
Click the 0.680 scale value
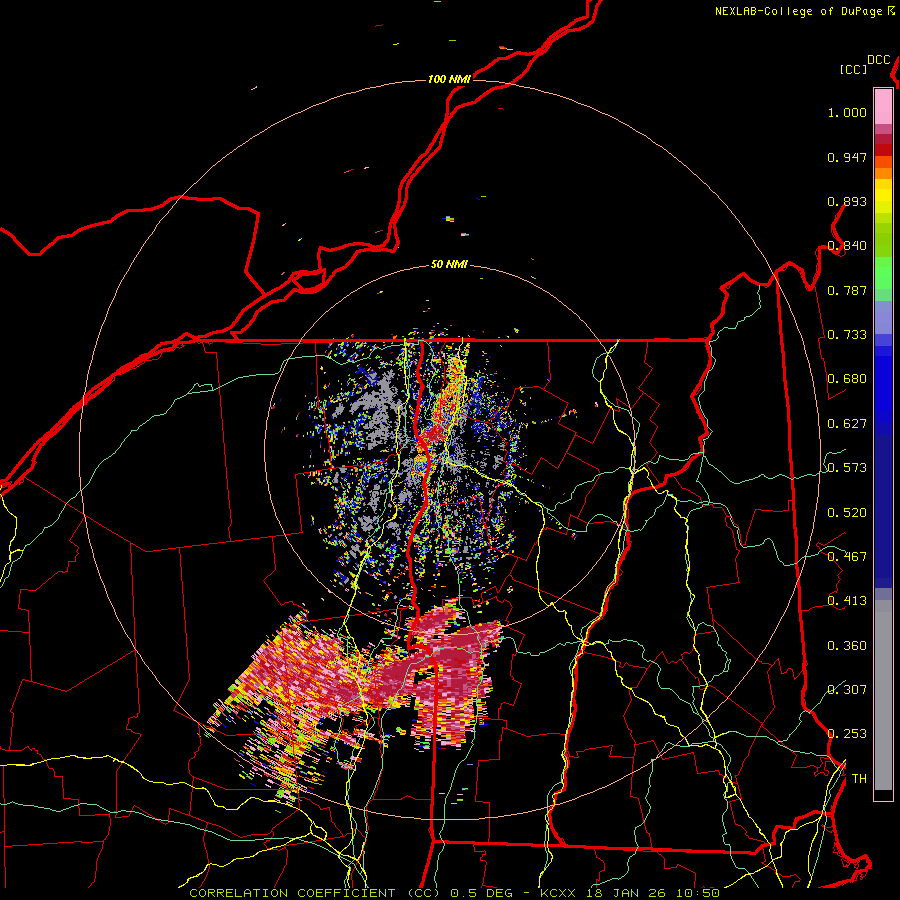[847, 379]
